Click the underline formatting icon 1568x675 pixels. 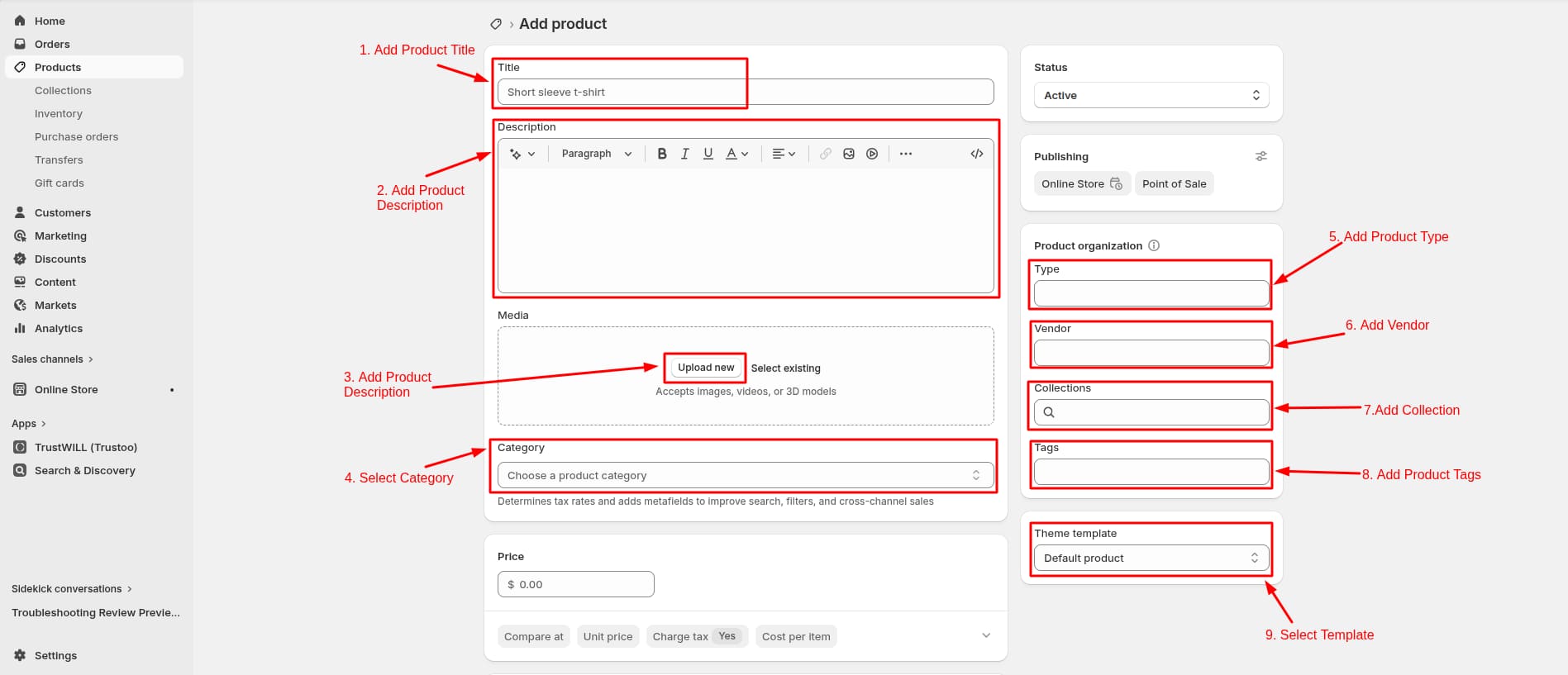click(708, 154)
